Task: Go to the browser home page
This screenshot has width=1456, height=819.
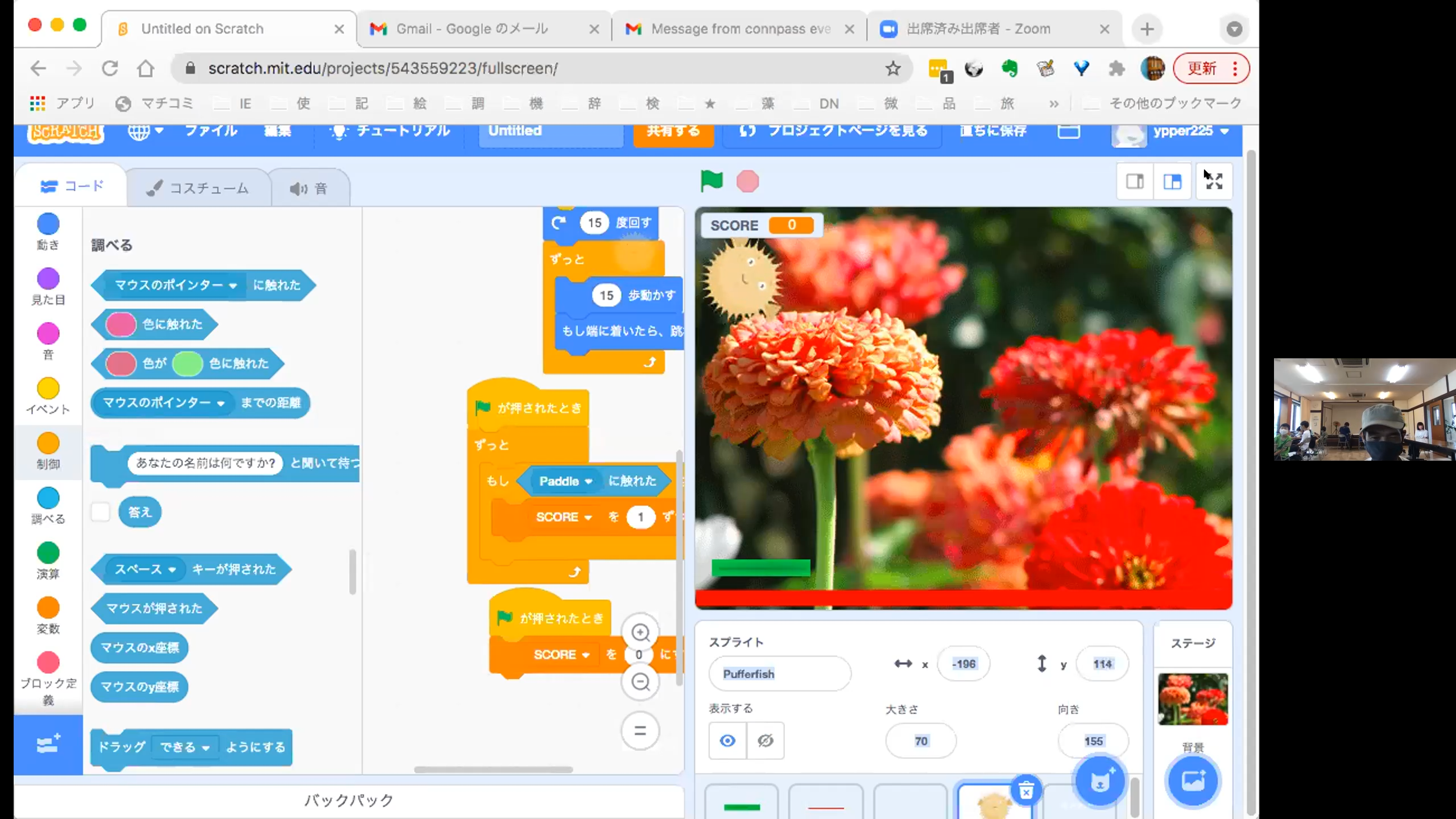Action: (x=146, y=69)
